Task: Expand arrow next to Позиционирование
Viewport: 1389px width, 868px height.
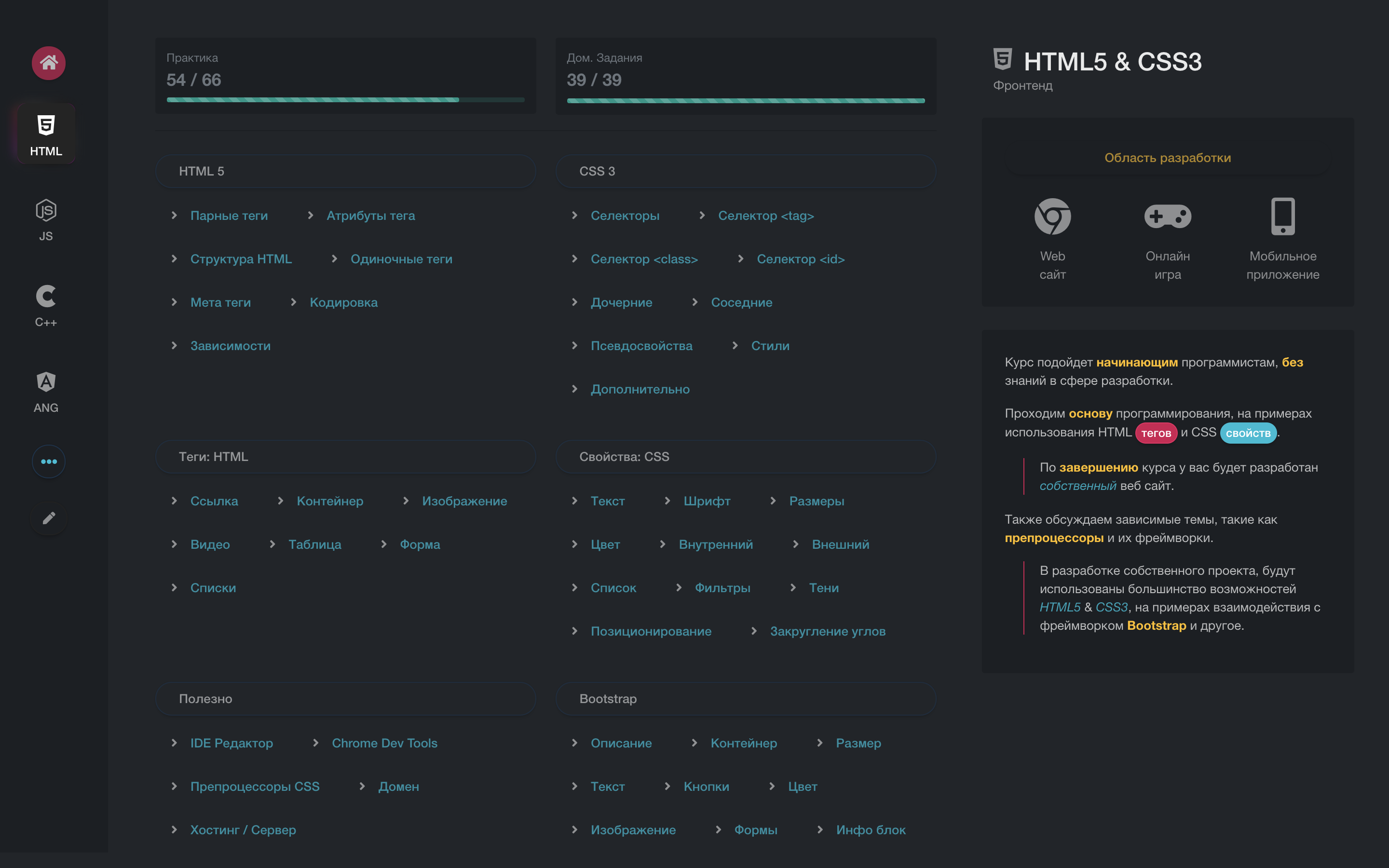Action: click(574, 631)
